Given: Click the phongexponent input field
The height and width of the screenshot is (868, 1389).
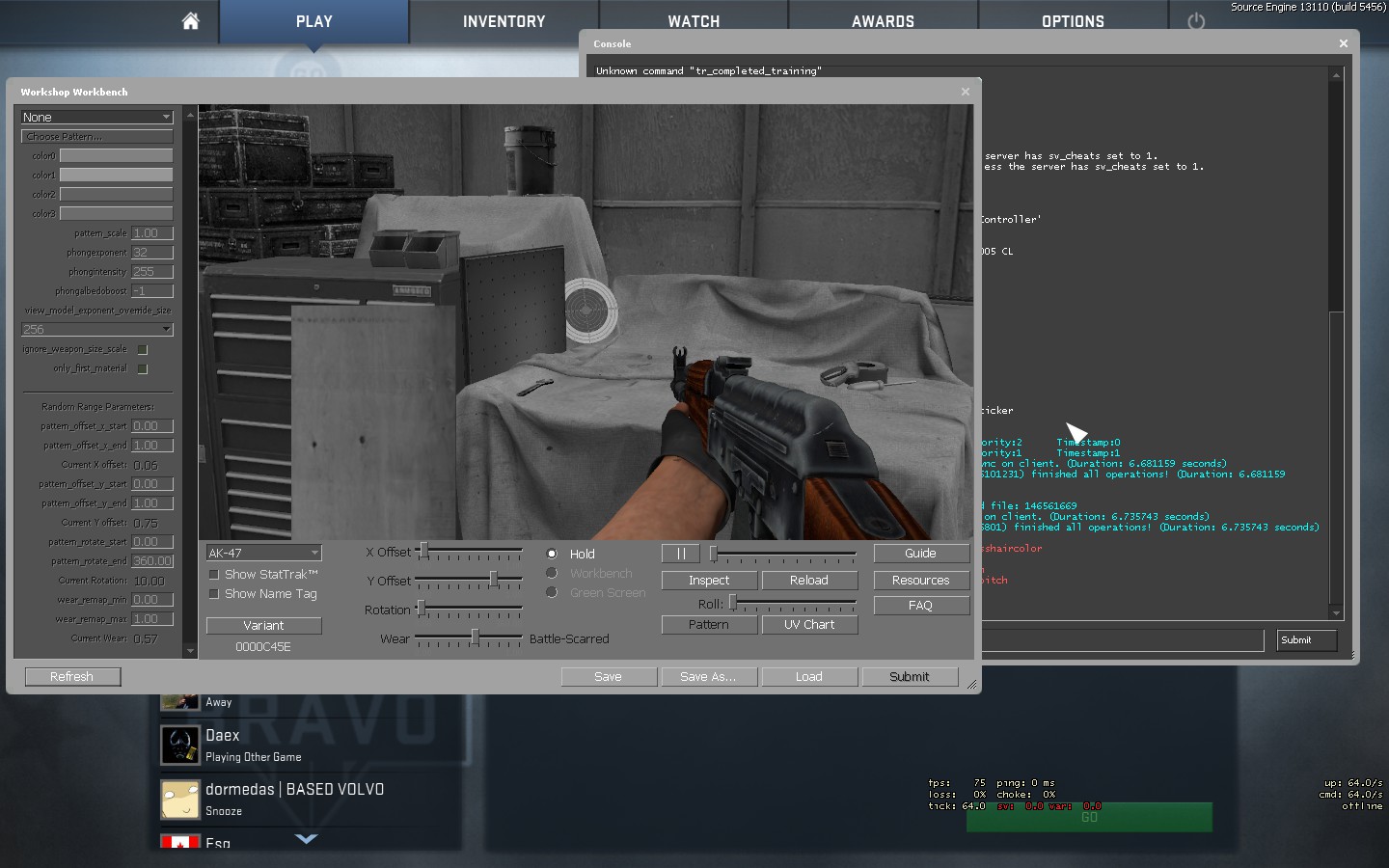Looking at the screenshot, I should [x=152, y=252].
